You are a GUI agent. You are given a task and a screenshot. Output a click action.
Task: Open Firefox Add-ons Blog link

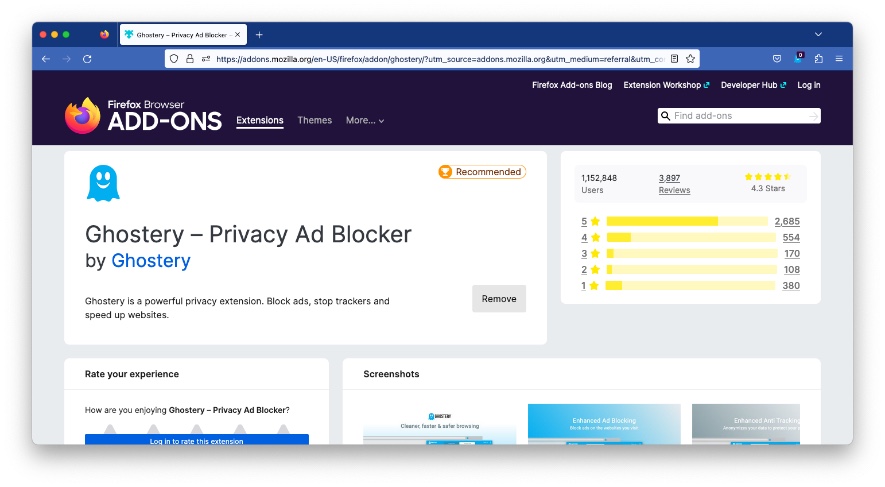pyautogui.click(x=572, y=85)
